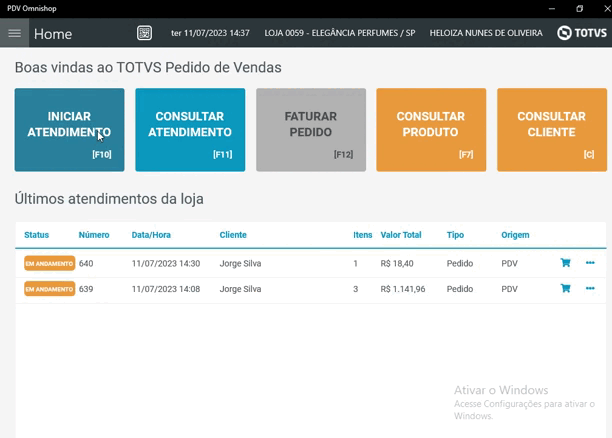Open the hamburger menu icon
The image size is (612, 438).
tap(14, 33)
